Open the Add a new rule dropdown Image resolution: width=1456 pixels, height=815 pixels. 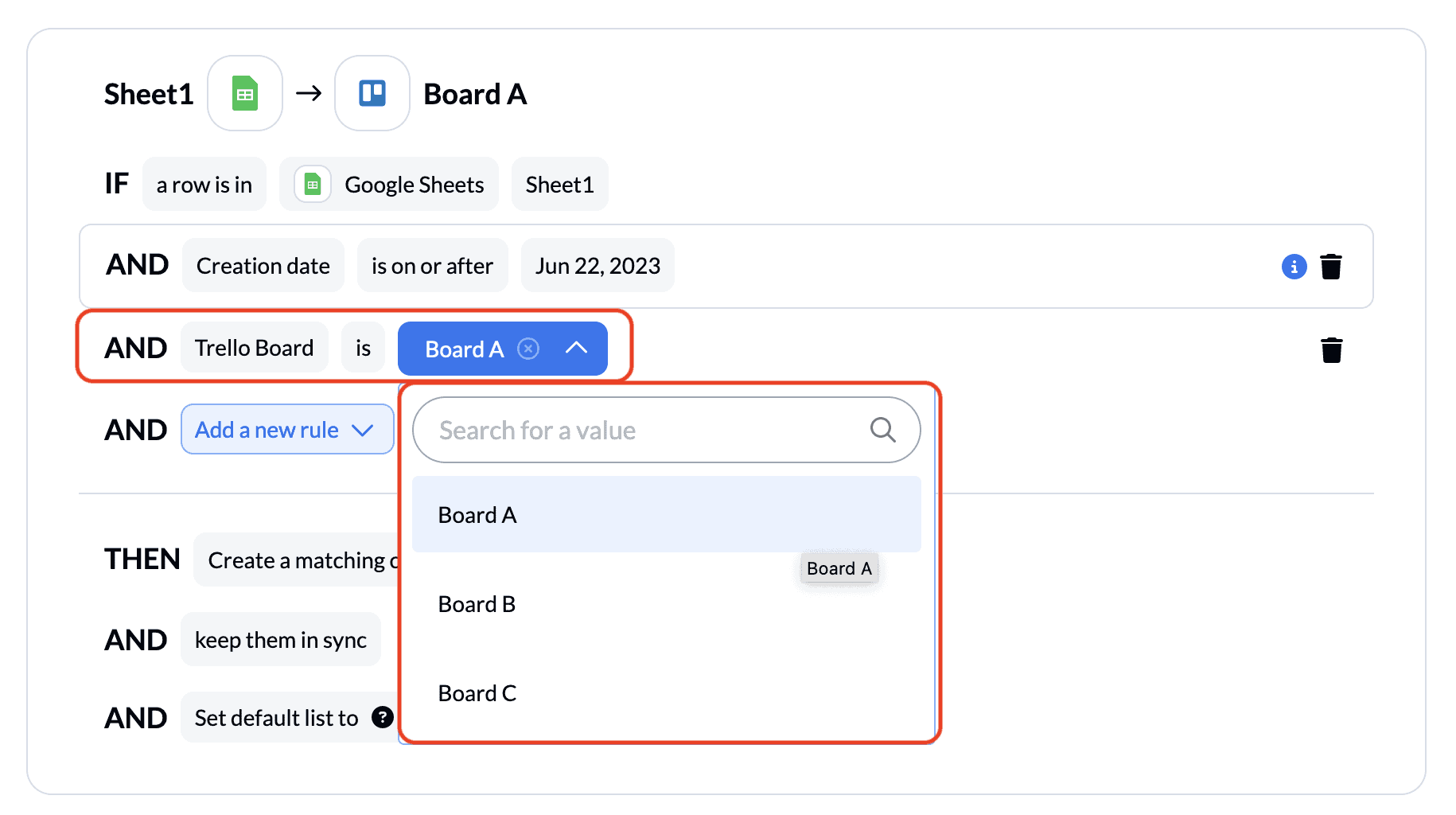coord(287,430)
